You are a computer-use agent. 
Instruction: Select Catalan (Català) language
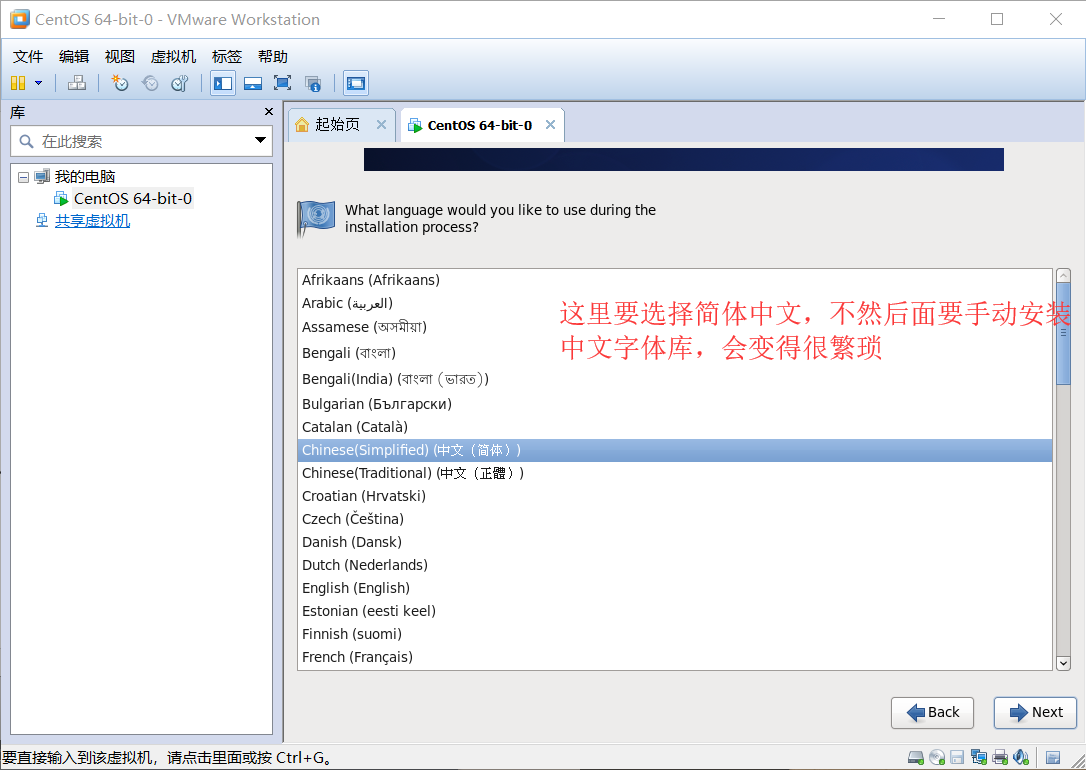pyautogui.click(x=675, y=427)
